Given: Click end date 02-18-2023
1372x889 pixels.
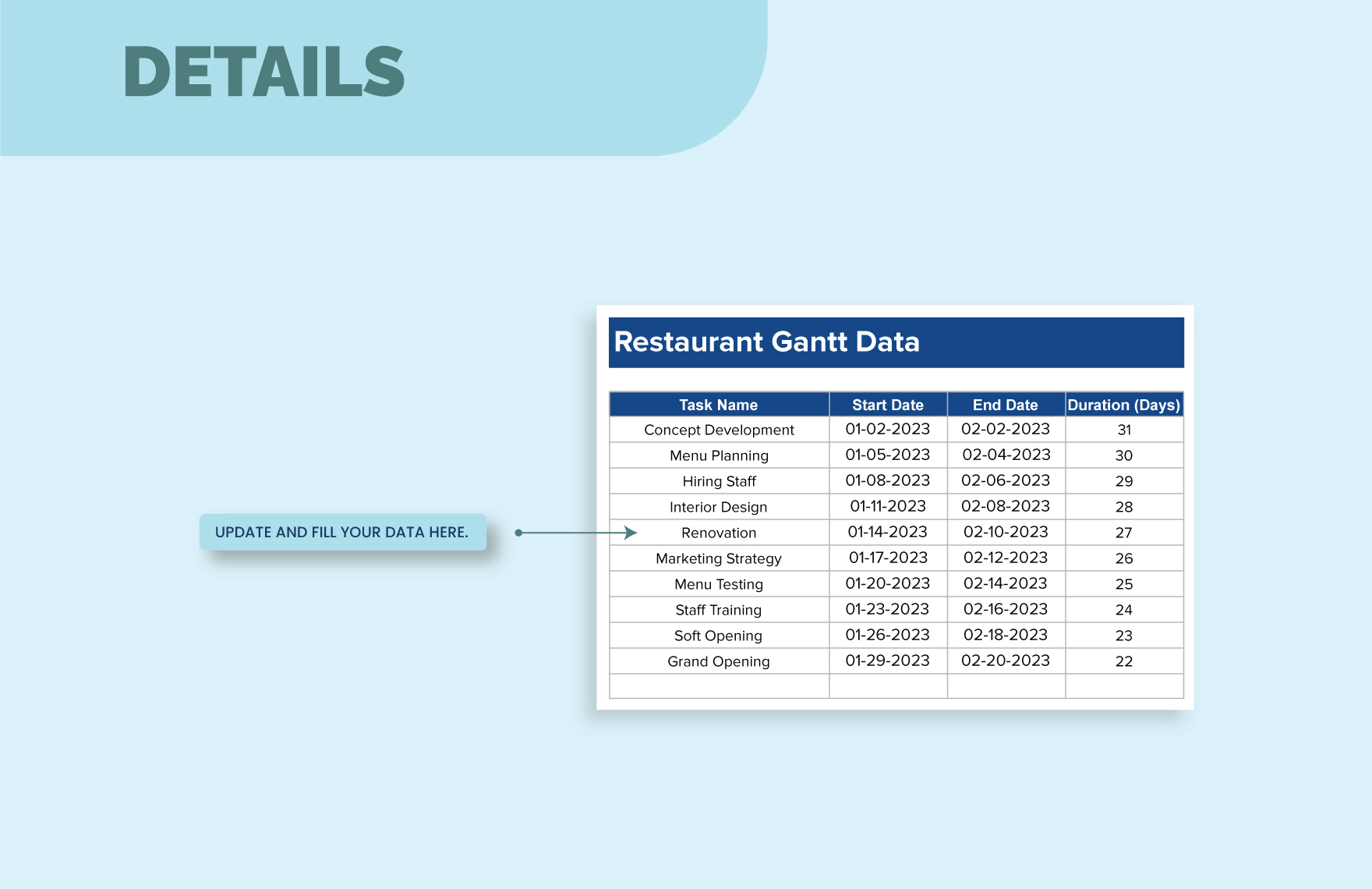Looking at the screenshot, I should tap(1006, 635).
